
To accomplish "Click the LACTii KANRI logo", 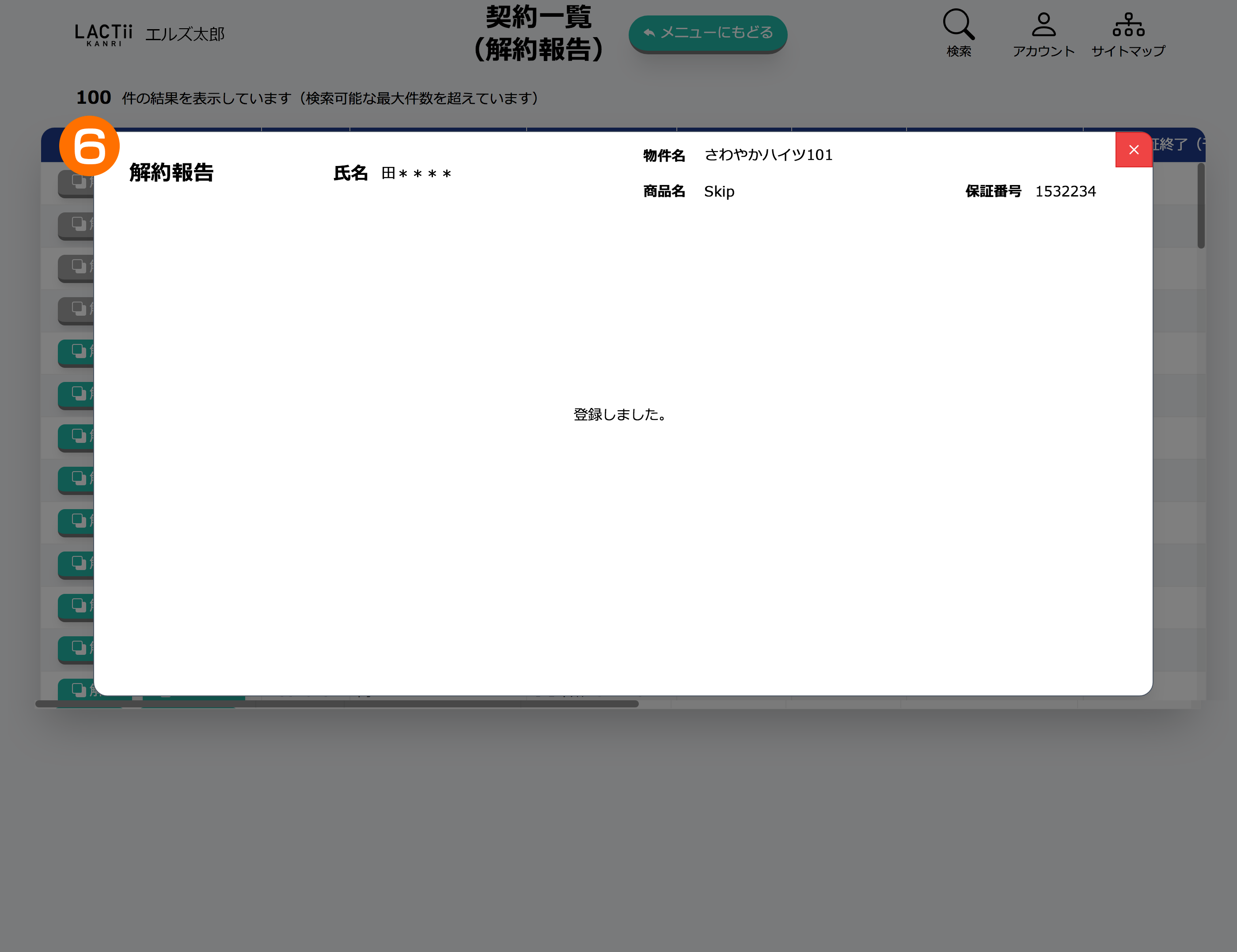I will 104,34.
